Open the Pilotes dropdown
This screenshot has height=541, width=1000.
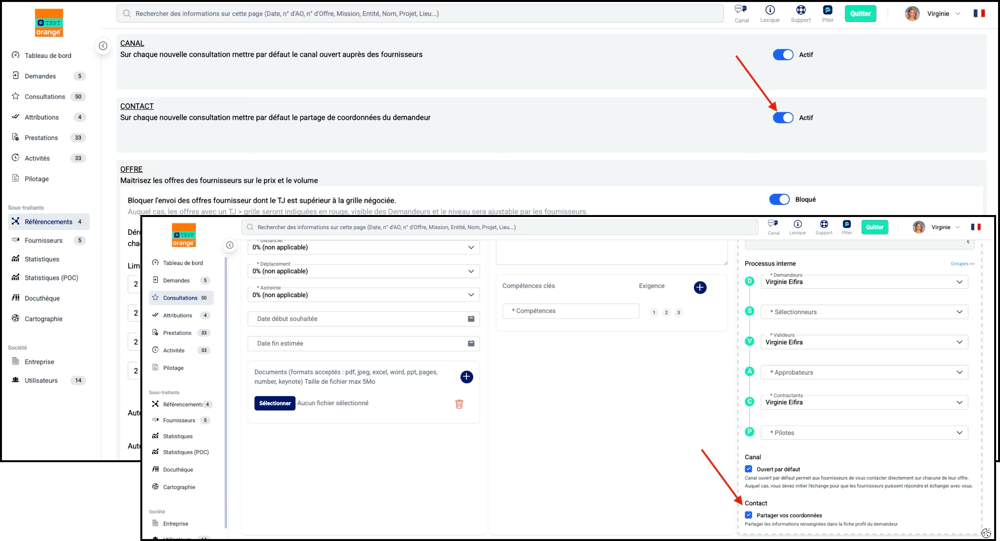pos(864,433)
